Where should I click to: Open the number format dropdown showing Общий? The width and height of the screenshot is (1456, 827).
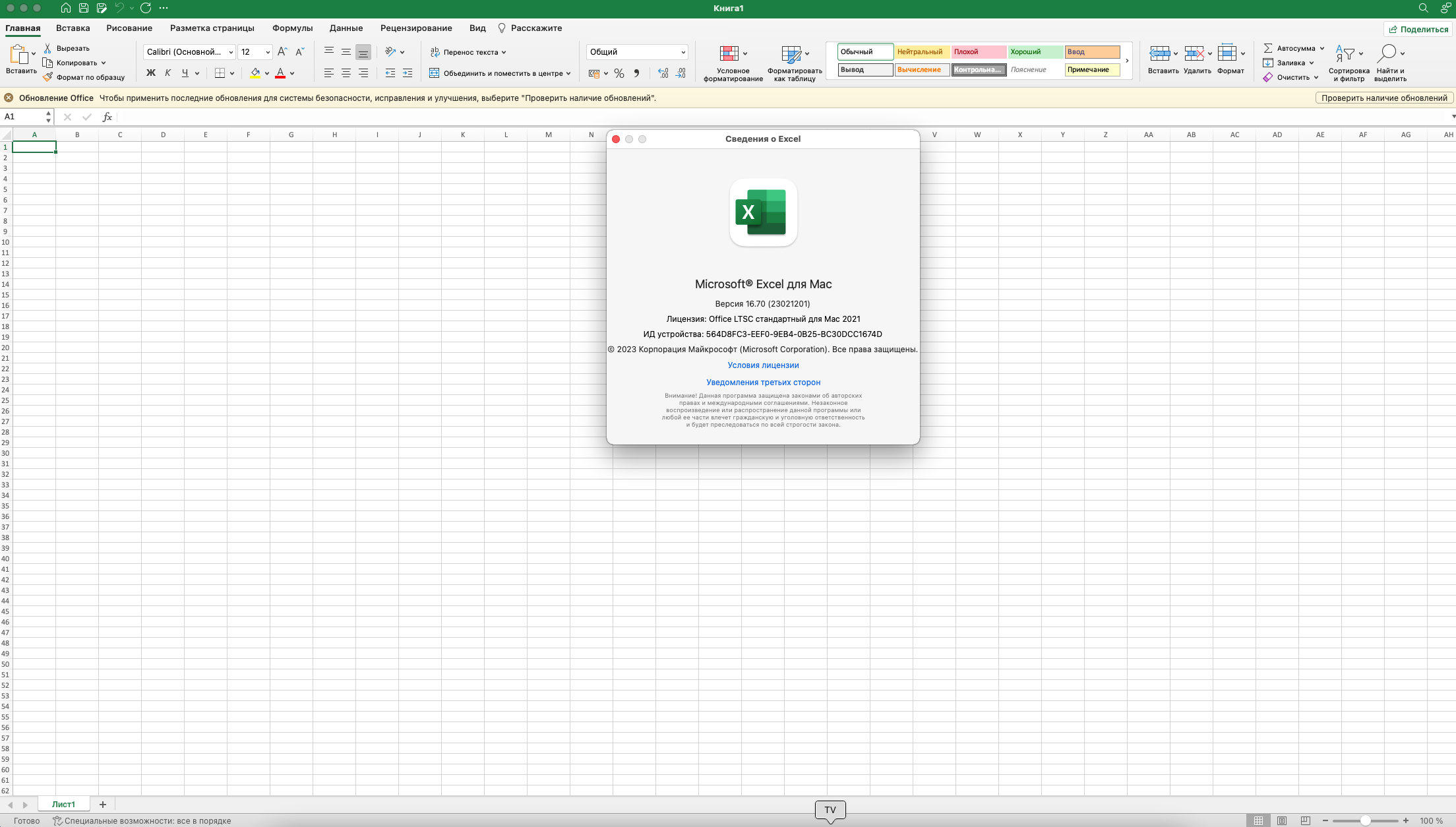pos(682,52)
